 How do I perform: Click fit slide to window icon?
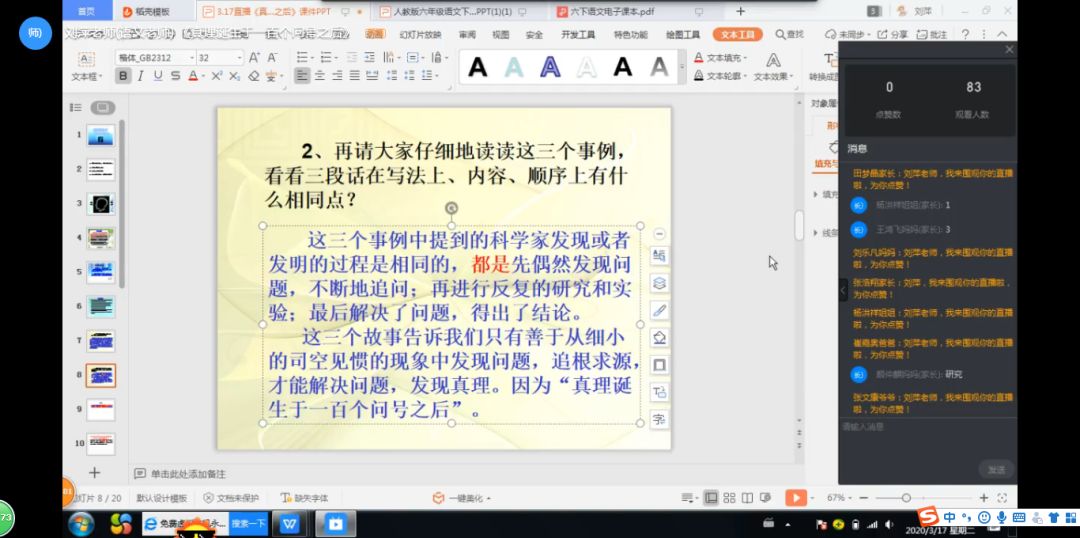pyautogui.click(x=1002, y=497)
